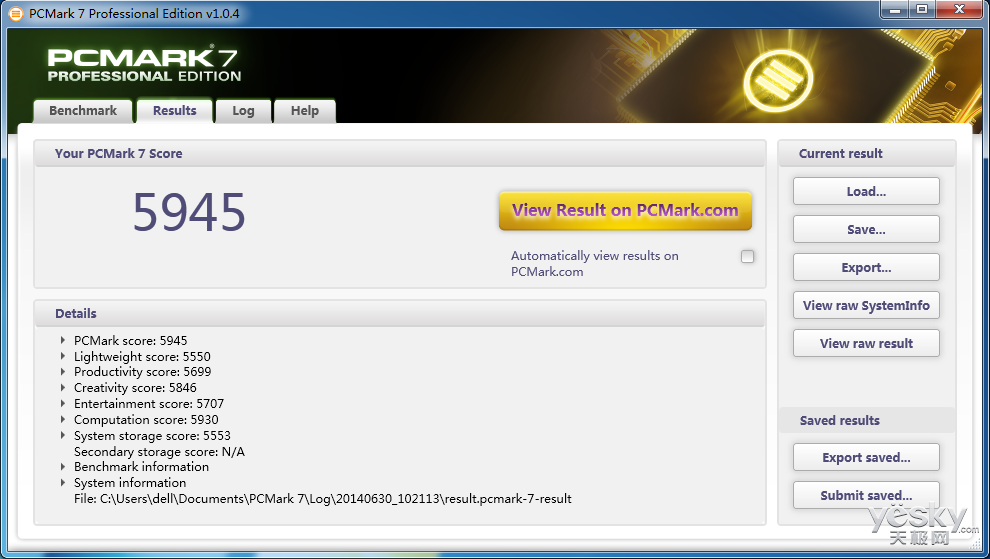The width and height of the screenshot is (990, 559).
Task: Open the Help tab
Action: click(304, 111)
